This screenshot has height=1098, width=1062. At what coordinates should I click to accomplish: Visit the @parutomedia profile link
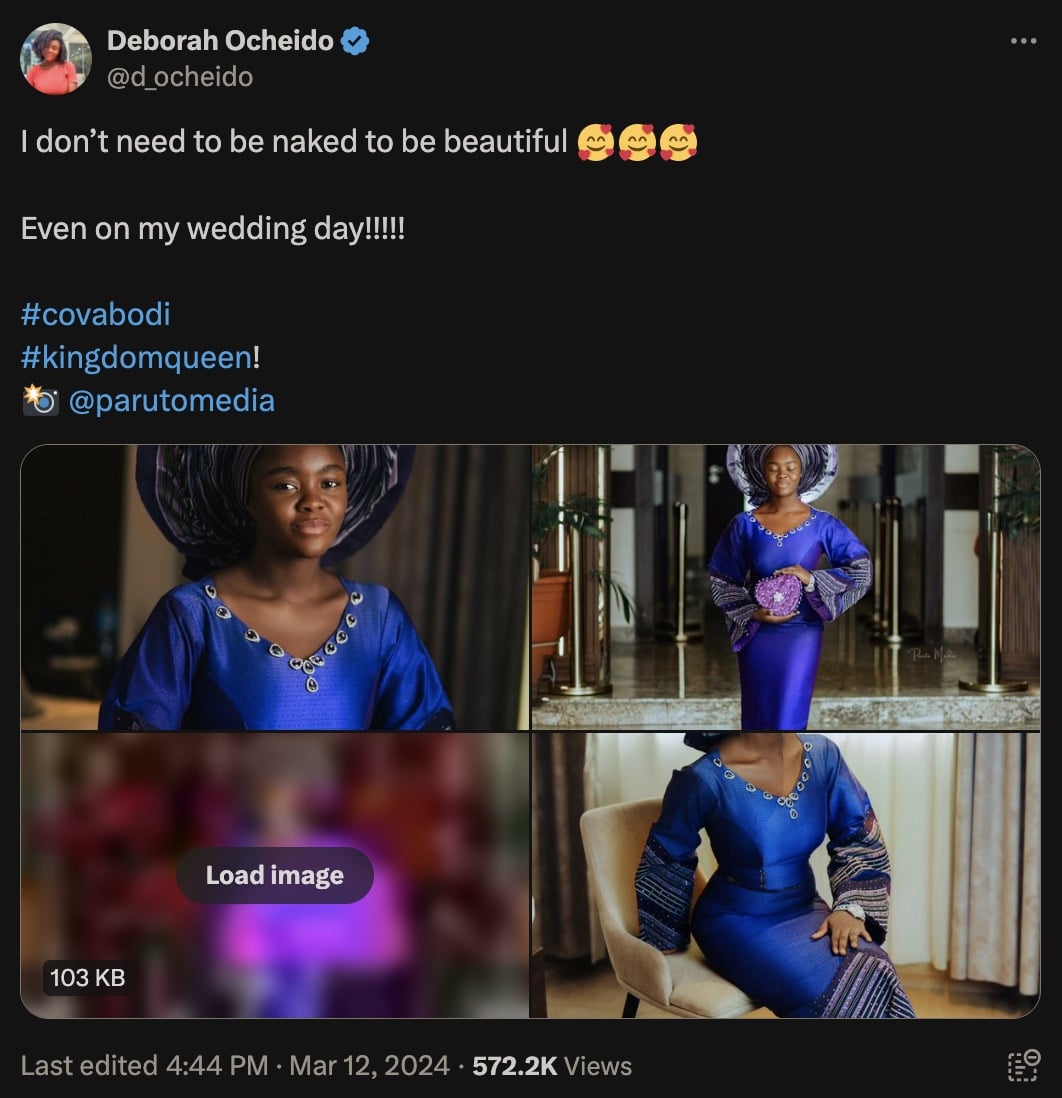tap(175, 400)
